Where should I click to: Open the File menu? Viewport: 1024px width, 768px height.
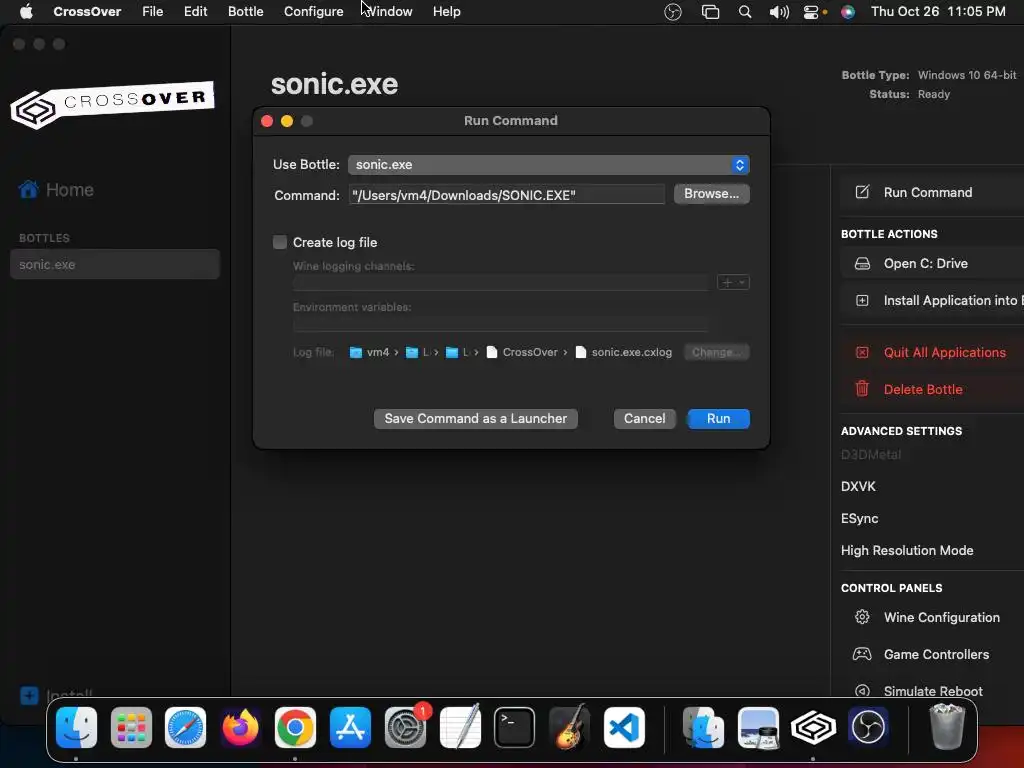pyautogui.click(x=152, y=12)
